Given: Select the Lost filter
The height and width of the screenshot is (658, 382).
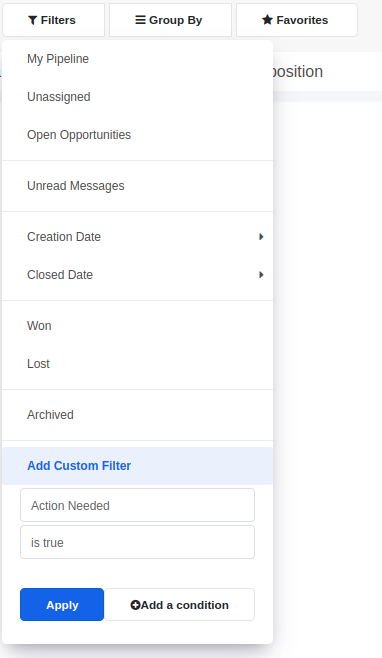Looking at the screenshot, I should pos(137,364).
